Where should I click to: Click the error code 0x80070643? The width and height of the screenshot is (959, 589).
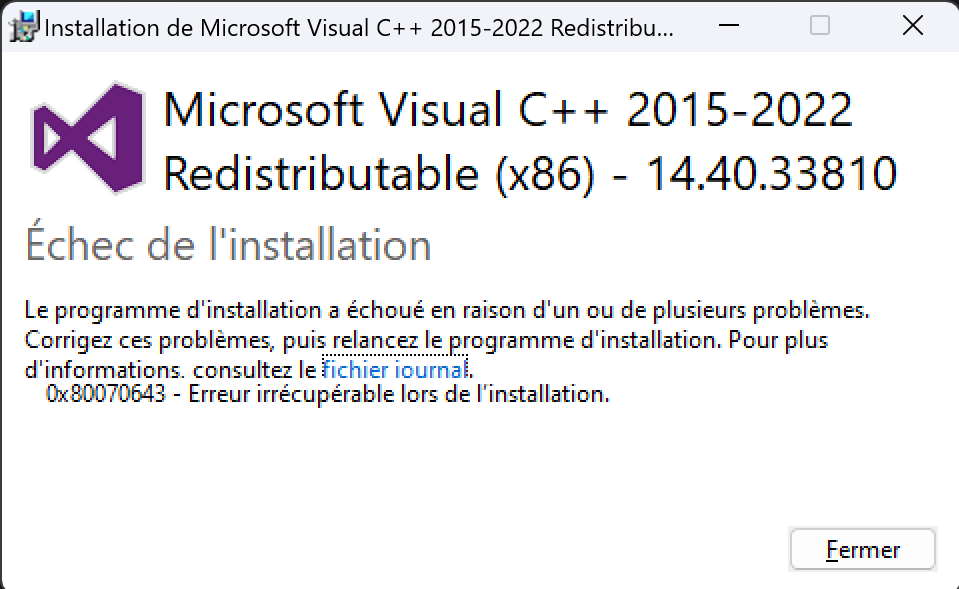[106, 393]
